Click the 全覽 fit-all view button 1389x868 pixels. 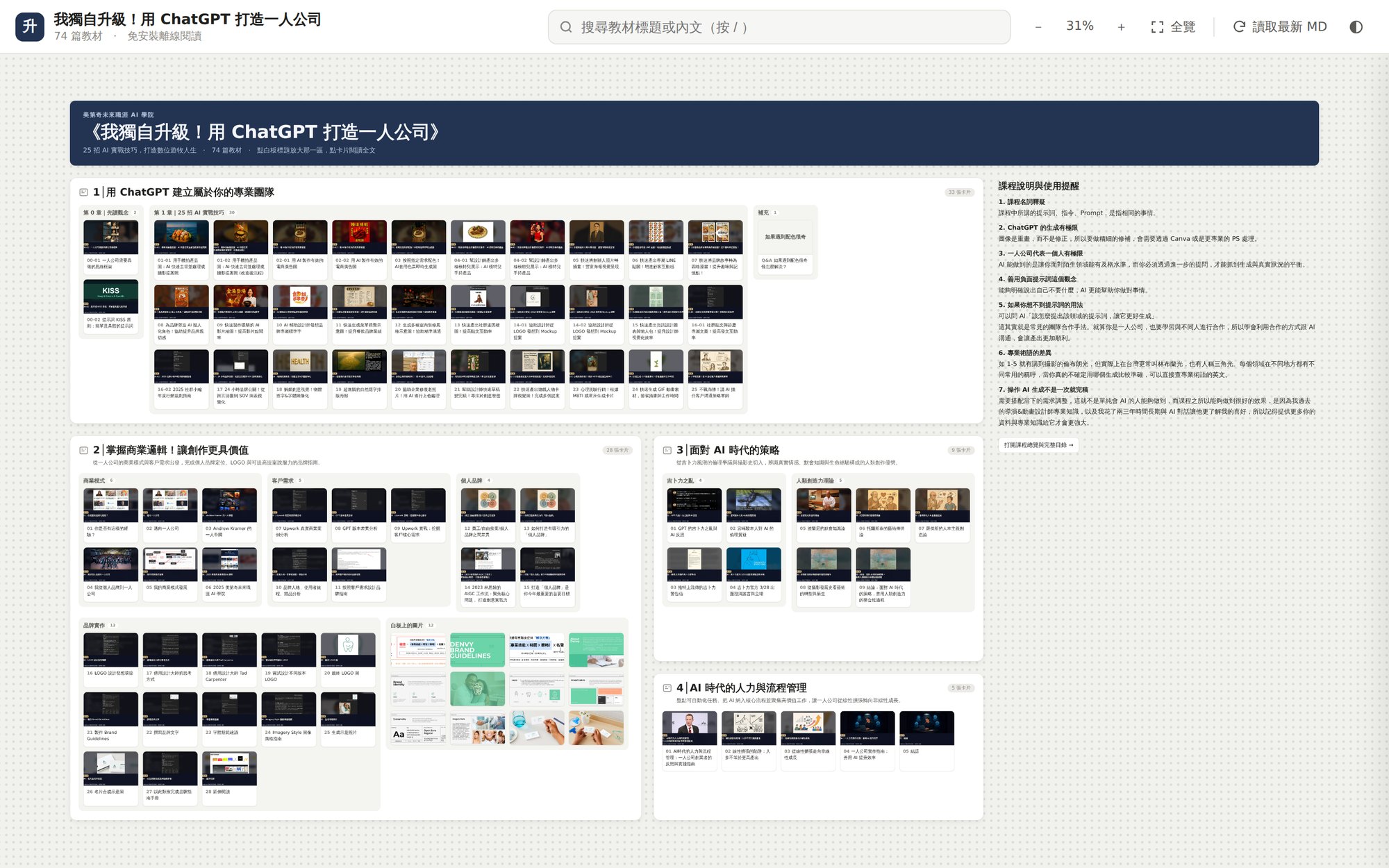point(1173,27)
